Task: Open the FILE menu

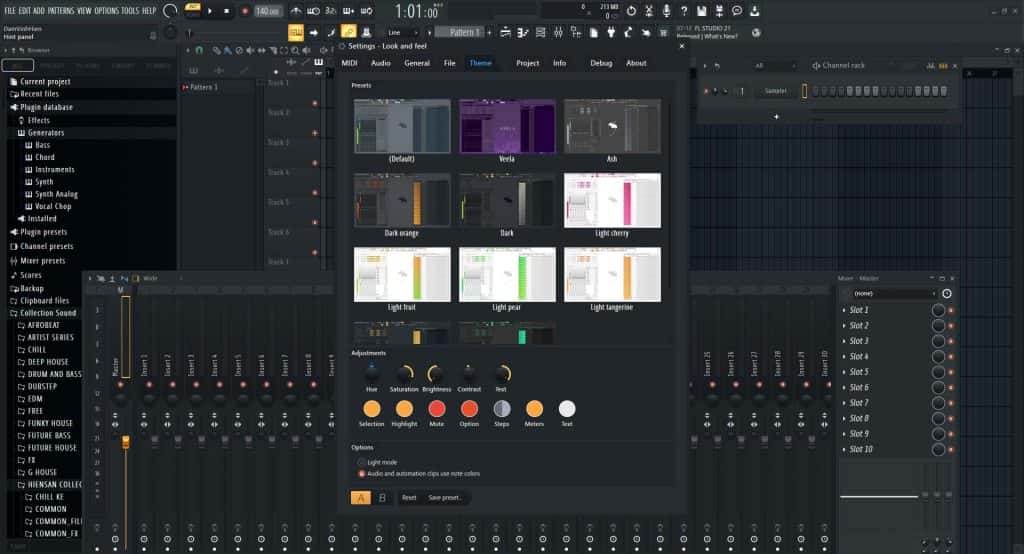Action: [x=10, y=11]
